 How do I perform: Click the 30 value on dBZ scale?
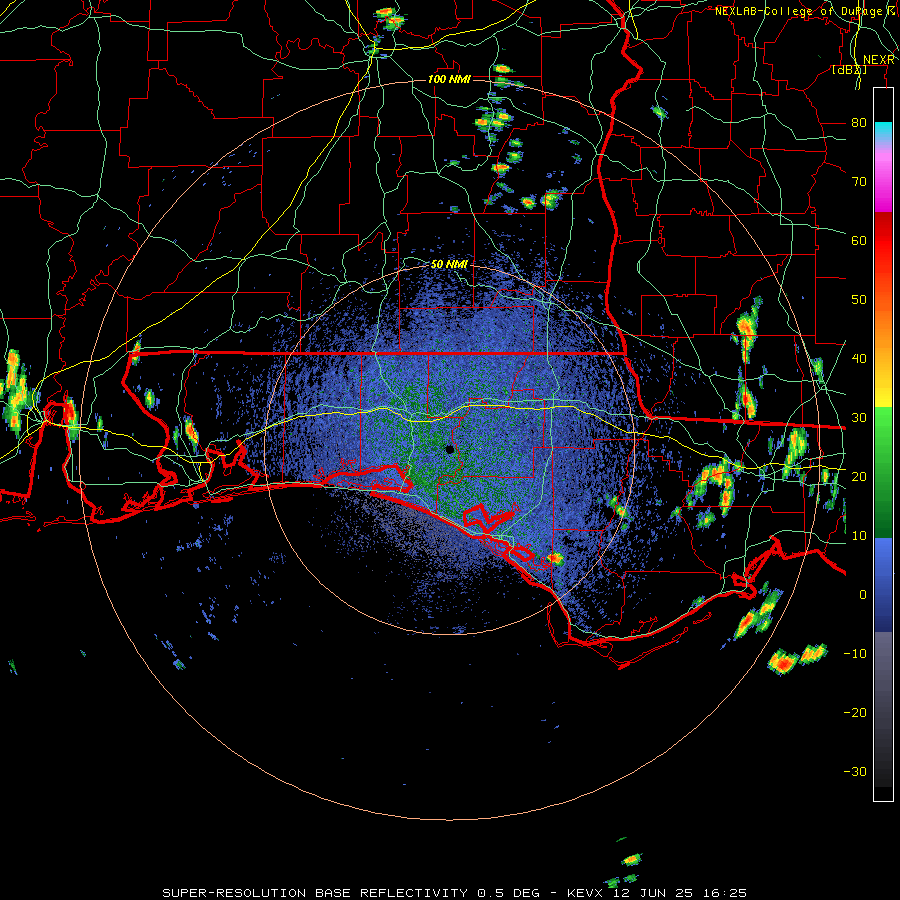coord(859,418)
